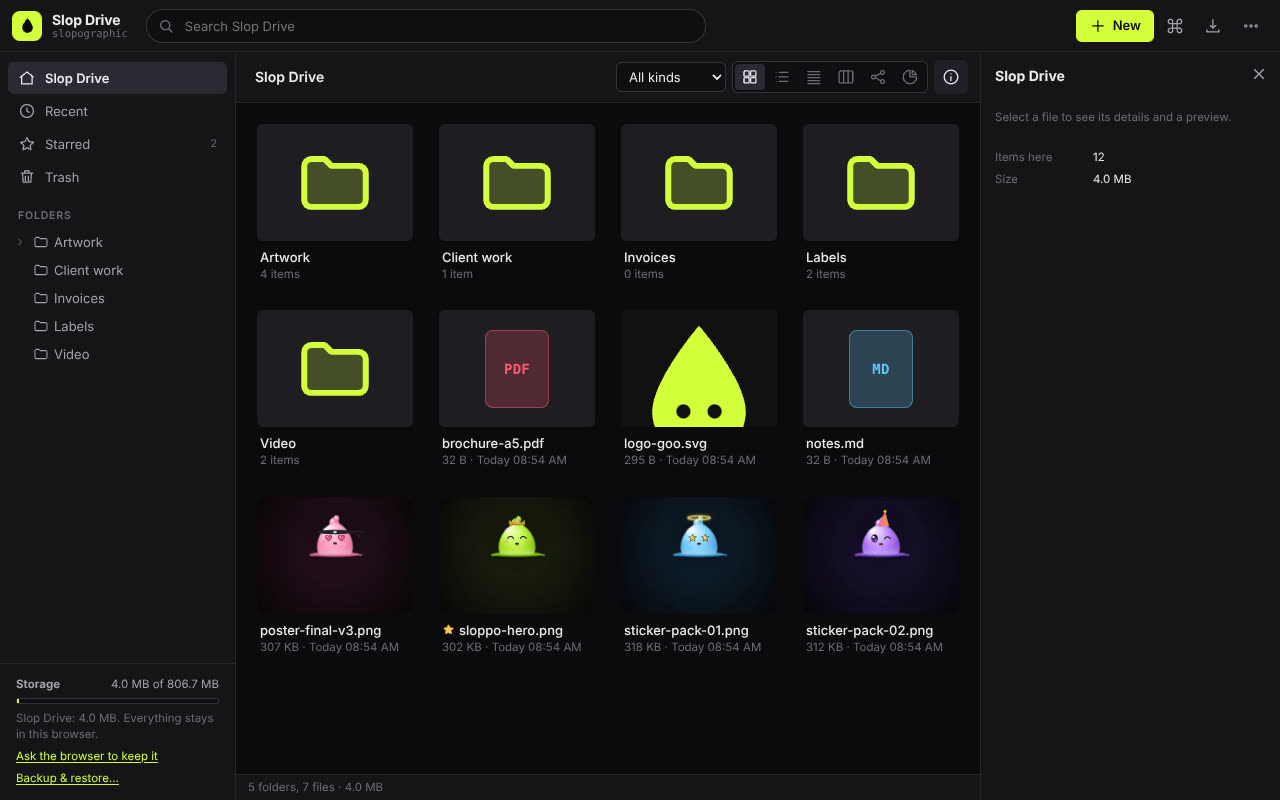The width and height of the screenshot is (1280, 800).
Task: Click the download icon in the header
Action: coord(1213,26)
